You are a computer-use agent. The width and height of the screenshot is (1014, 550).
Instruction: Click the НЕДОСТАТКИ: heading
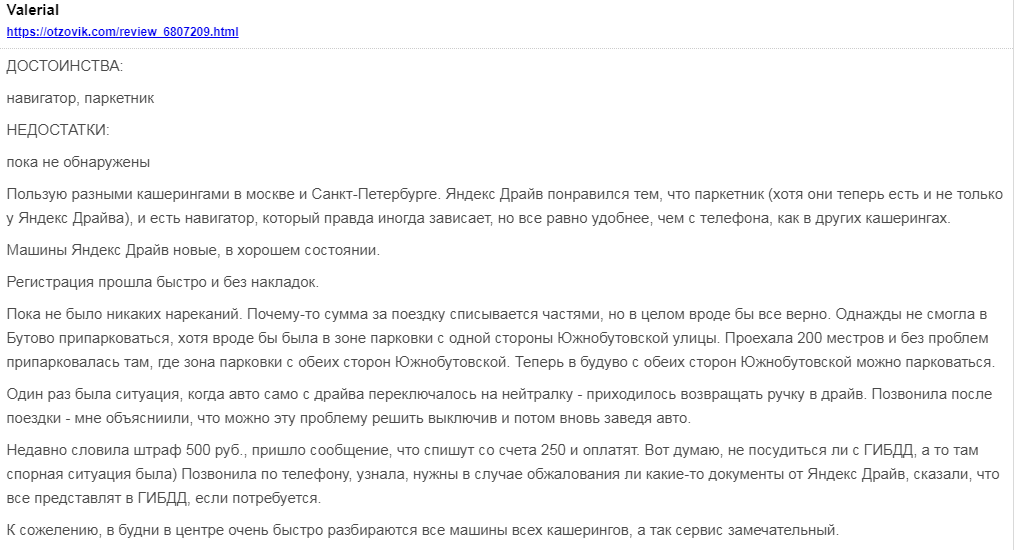click(57, 130)
